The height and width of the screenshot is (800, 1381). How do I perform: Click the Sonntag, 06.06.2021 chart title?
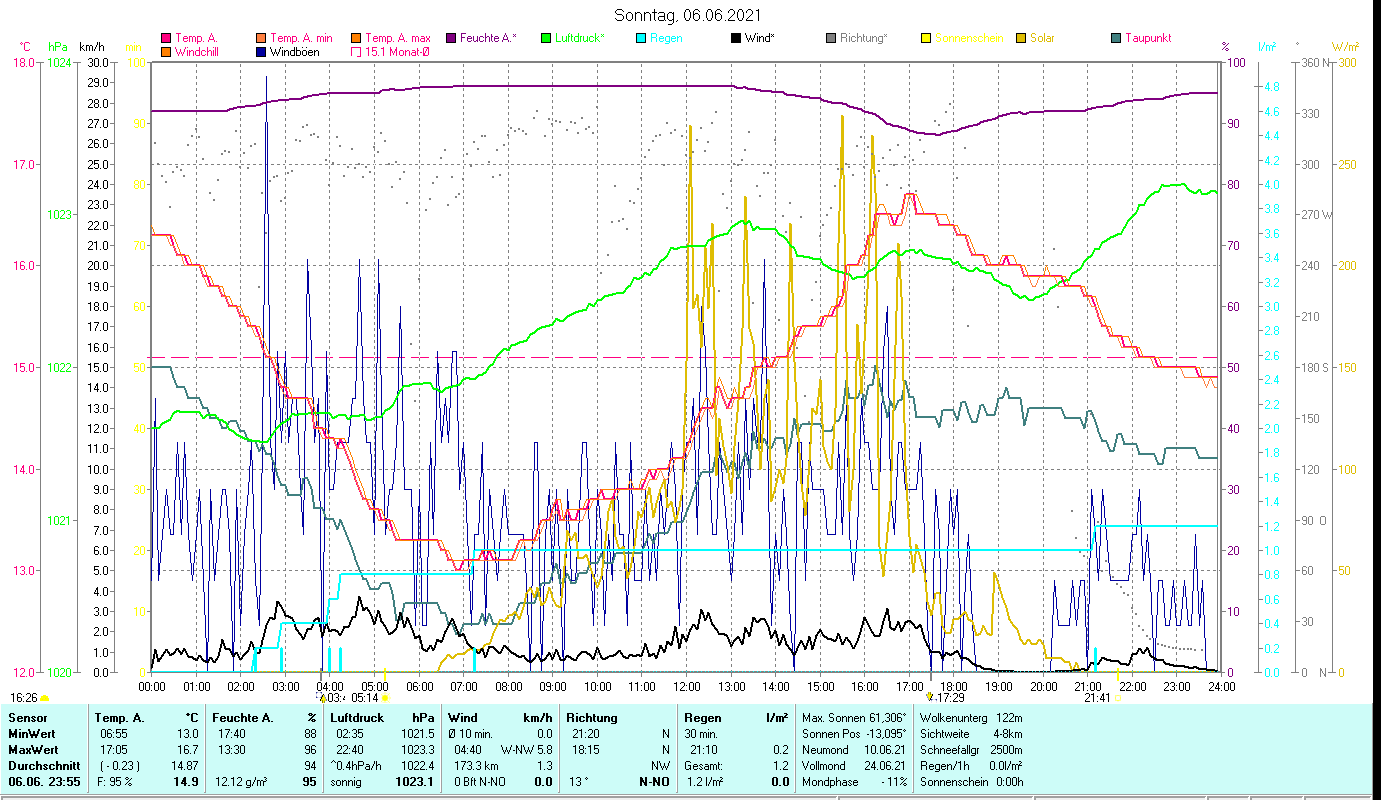[x=688, y=15]
